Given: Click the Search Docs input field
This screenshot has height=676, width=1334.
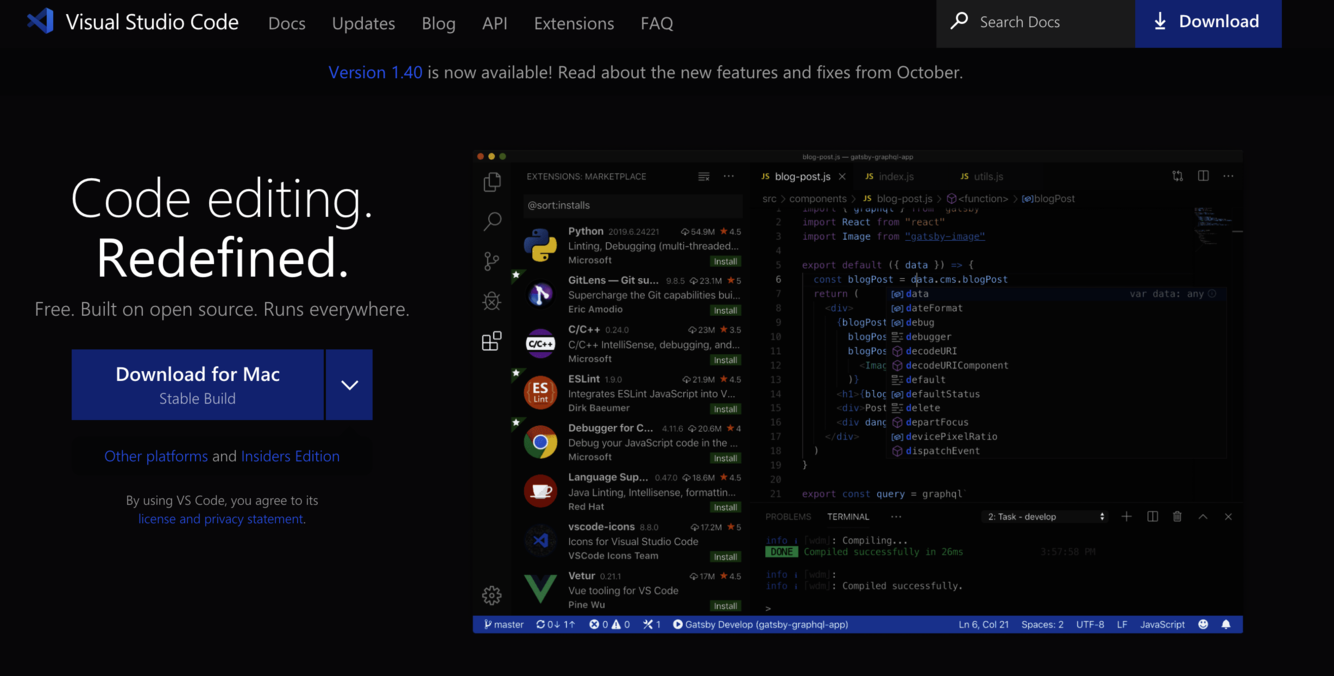Looking at the screenshot, I should tap(1036, 23).
